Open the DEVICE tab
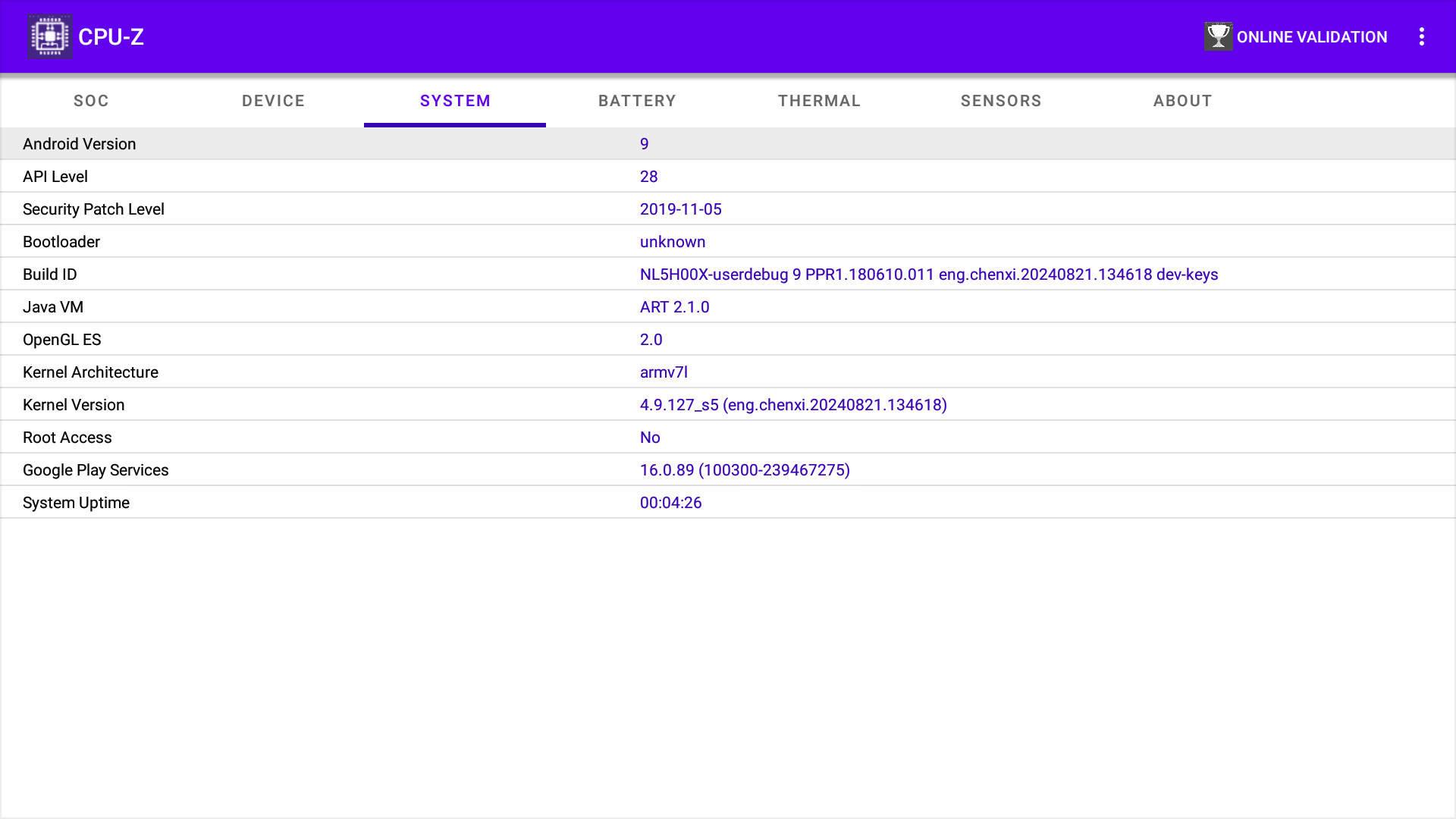The height and width of the screenshot is (819, 1456). click(x=273, y=101)
